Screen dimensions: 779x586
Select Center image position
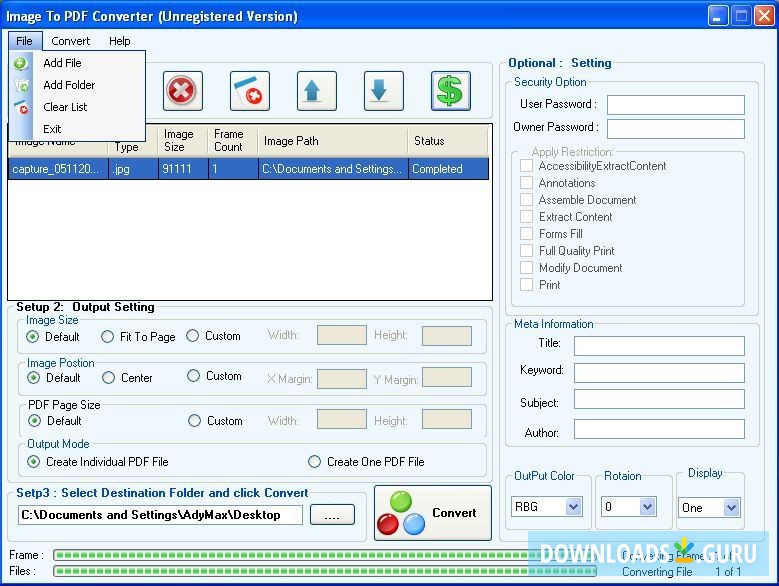coord(108,378)
